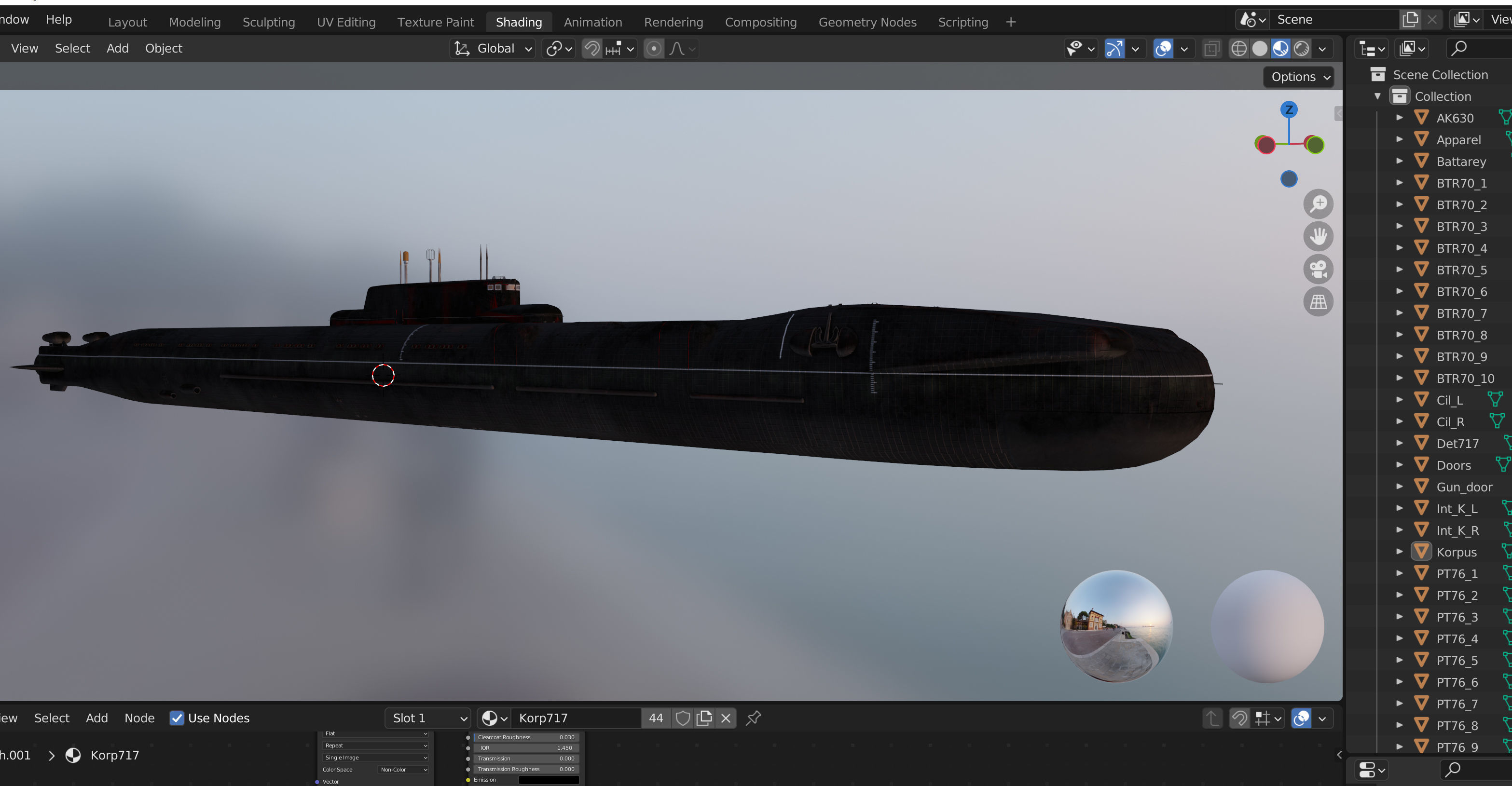Open the Slot 1 material slot dropdown
Viewport: 1512px width, 786px height.
428,718
